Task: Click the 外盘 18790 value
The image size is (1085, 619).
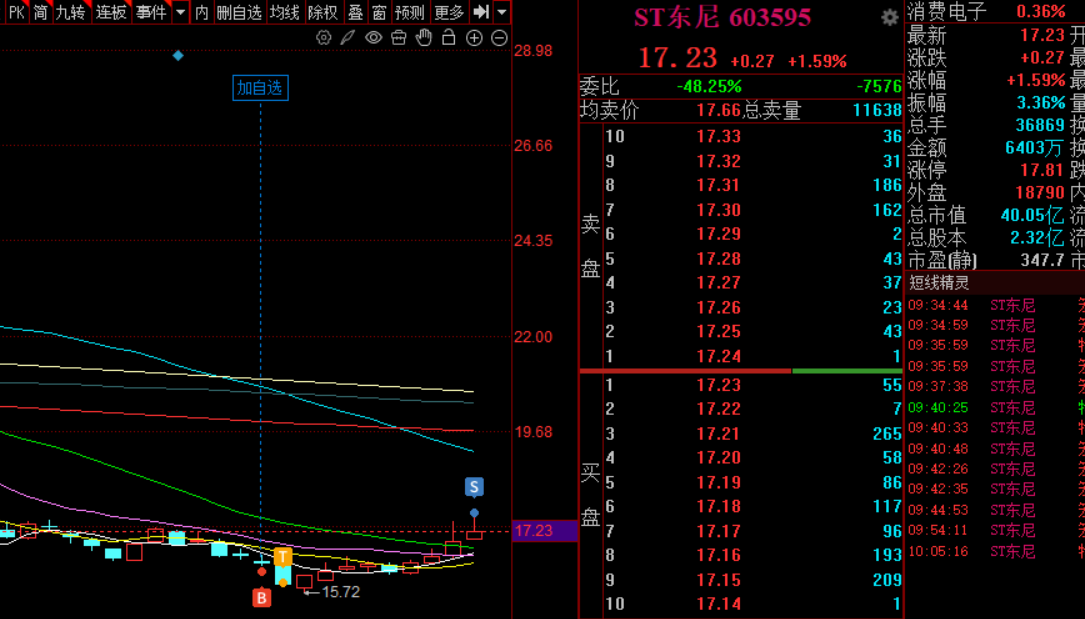Action: click(1040, 193)
